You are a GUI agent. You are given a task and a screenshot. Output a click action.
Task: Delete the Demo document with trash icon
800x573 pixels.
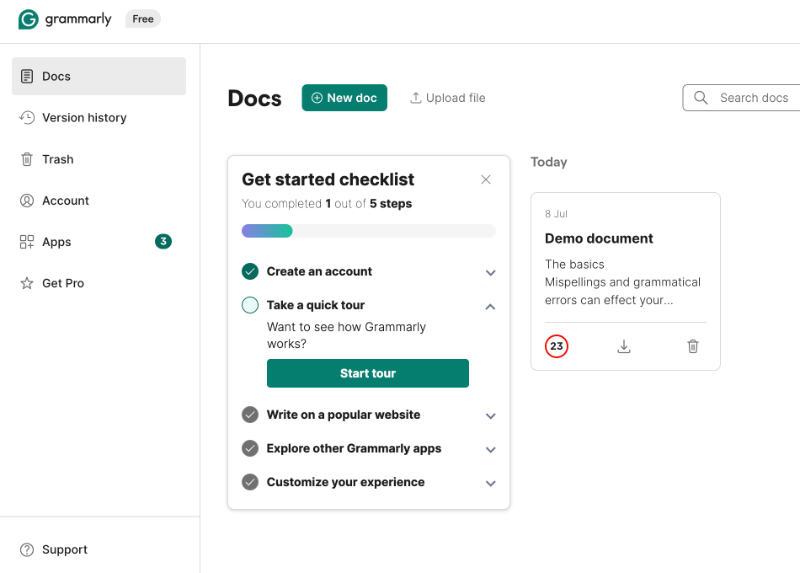coord(693,346)
